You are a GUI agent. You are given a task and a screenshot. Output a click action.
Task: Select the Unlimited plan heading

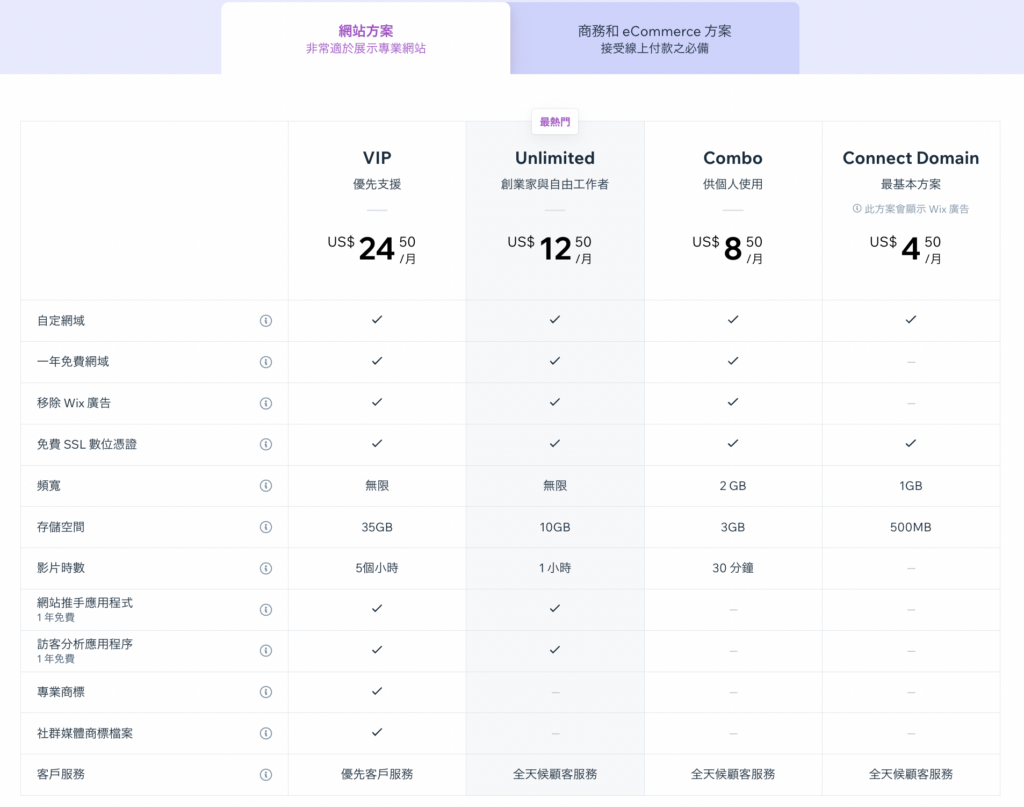[x=554, y=158]
